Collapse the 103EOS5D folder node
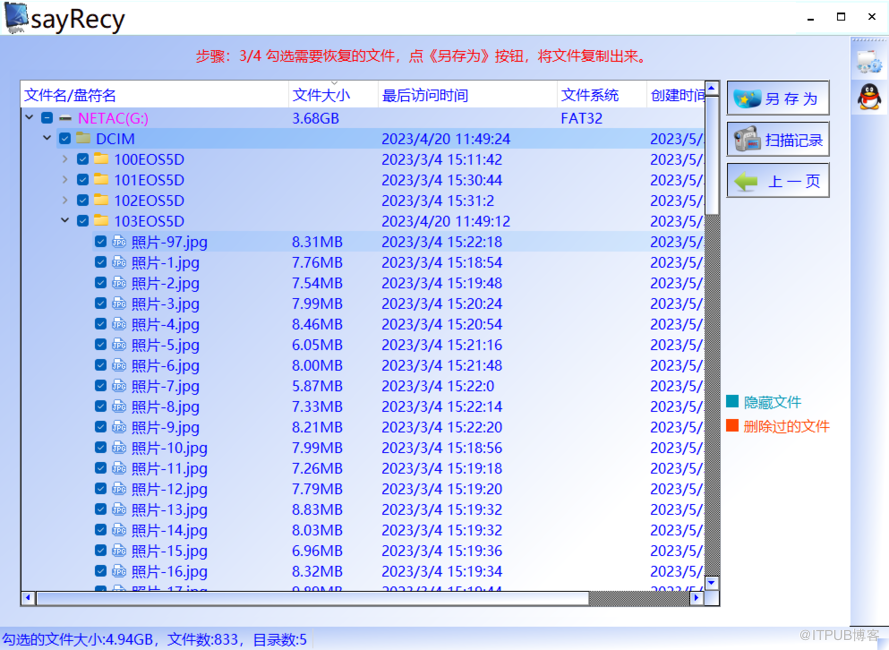 pyautogui.click(x=65, y=220)
